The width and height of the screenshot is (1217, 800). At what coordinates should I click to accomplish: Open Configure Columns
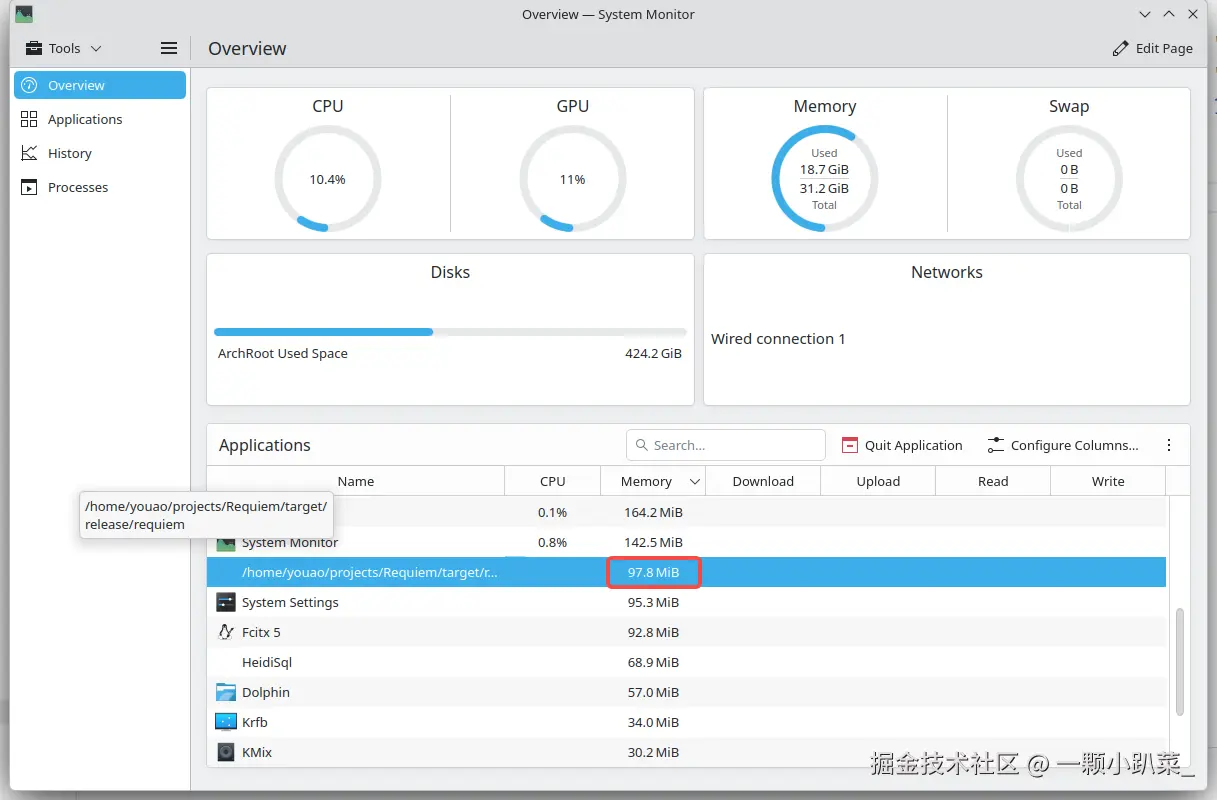tap(1063, 445)
